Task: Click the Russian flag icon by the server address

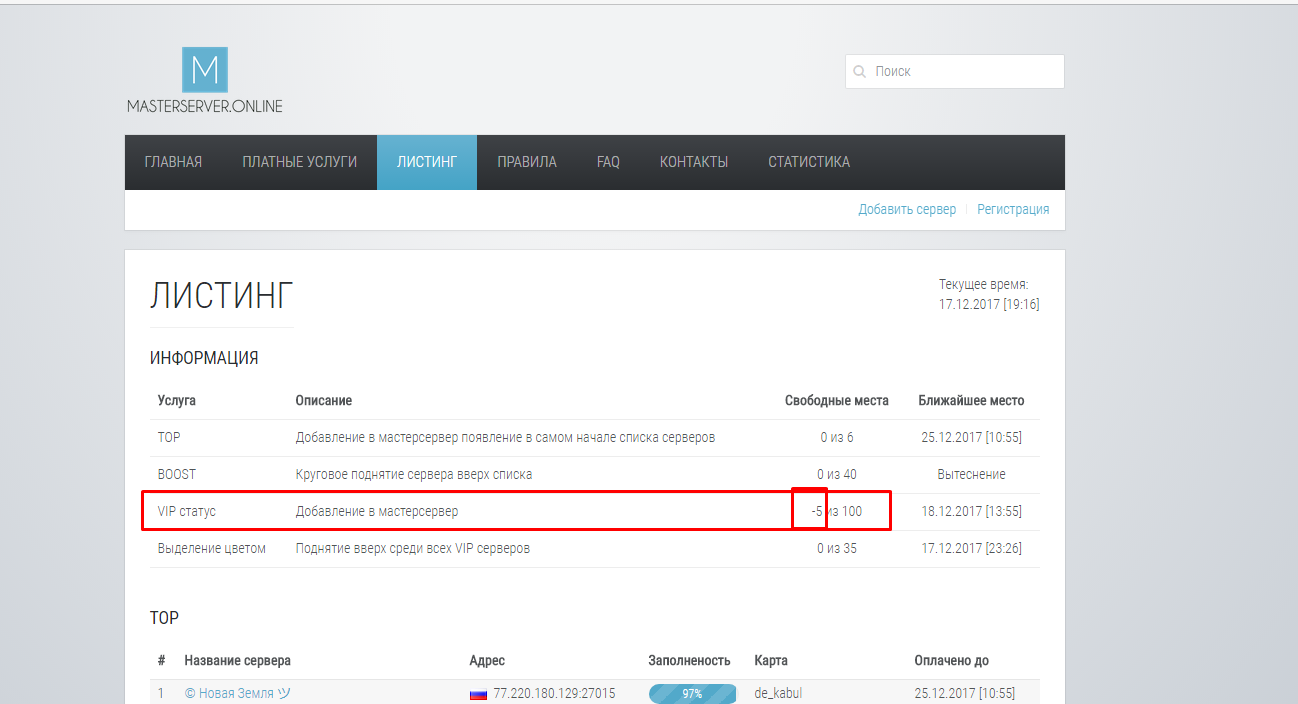Action: tap(478, 694)
